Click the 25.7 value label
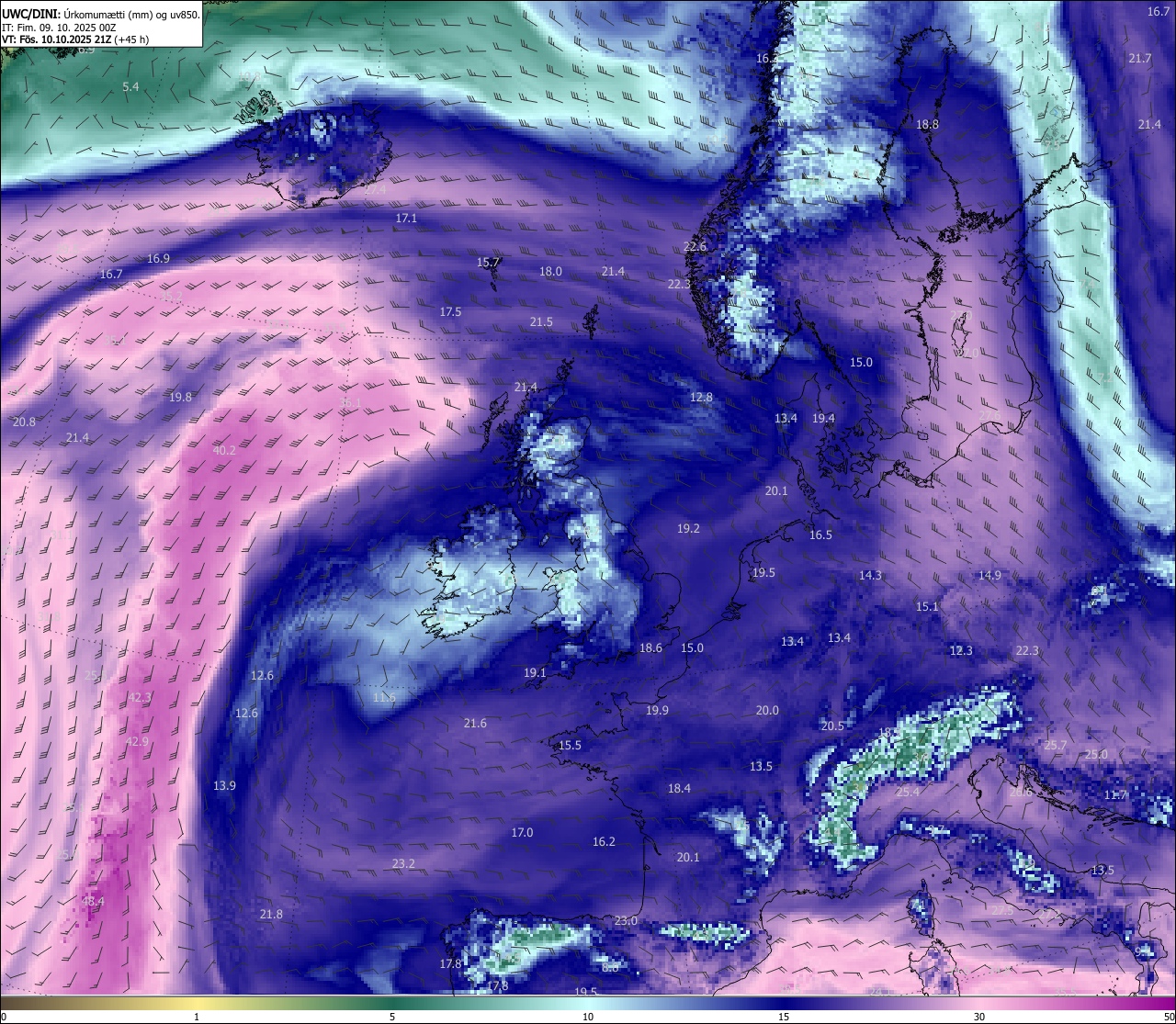The image size is (1176, 1024). click(1056, 745)
